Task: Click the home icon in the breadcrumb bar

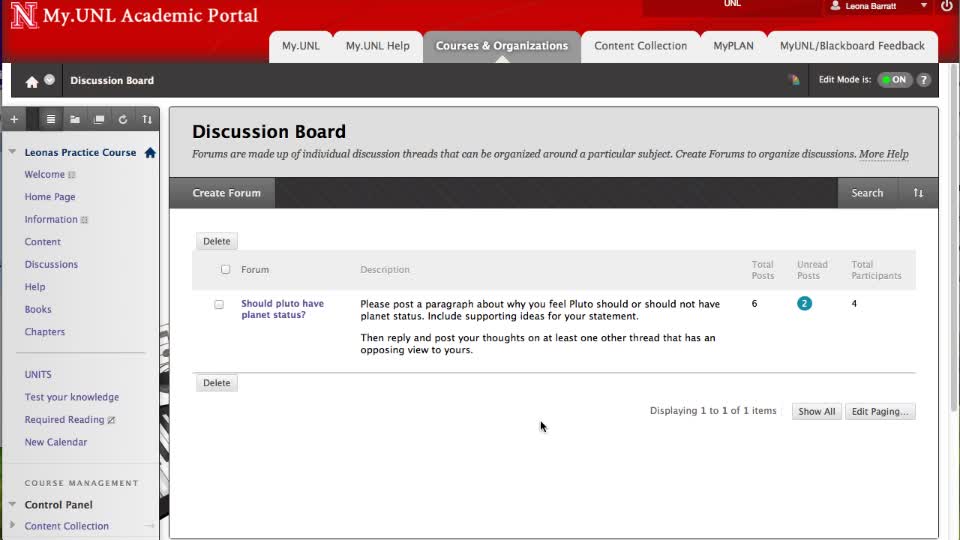Action: [x=32, y=81]
